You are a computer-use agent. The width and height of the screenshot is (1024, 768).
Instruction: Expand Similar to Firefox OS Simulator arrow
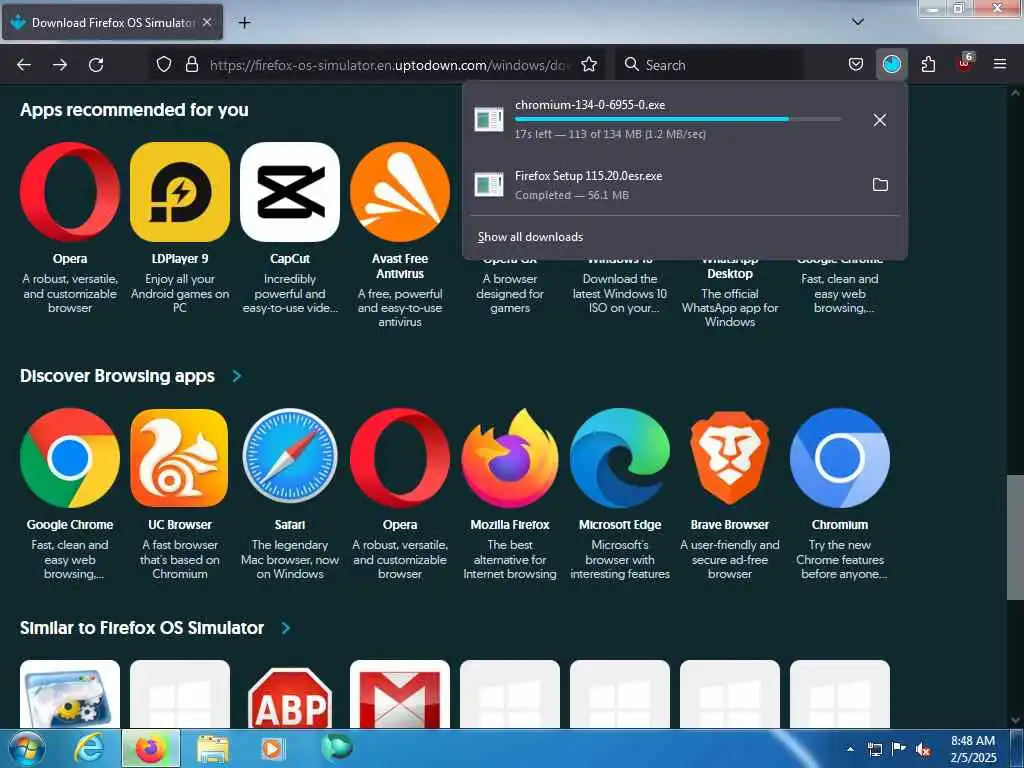[286, 628]
